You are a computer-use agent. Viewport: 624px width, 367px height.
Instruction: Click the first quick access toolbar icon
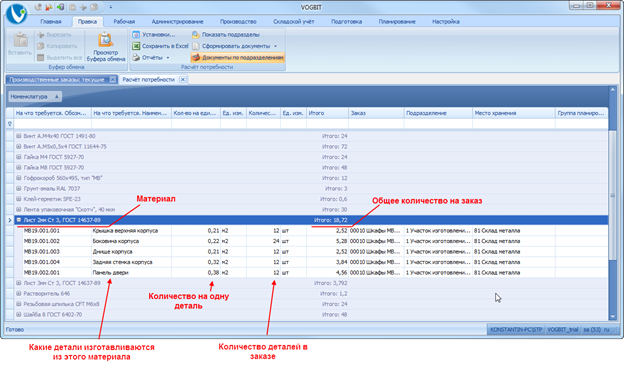pos(38,7)
